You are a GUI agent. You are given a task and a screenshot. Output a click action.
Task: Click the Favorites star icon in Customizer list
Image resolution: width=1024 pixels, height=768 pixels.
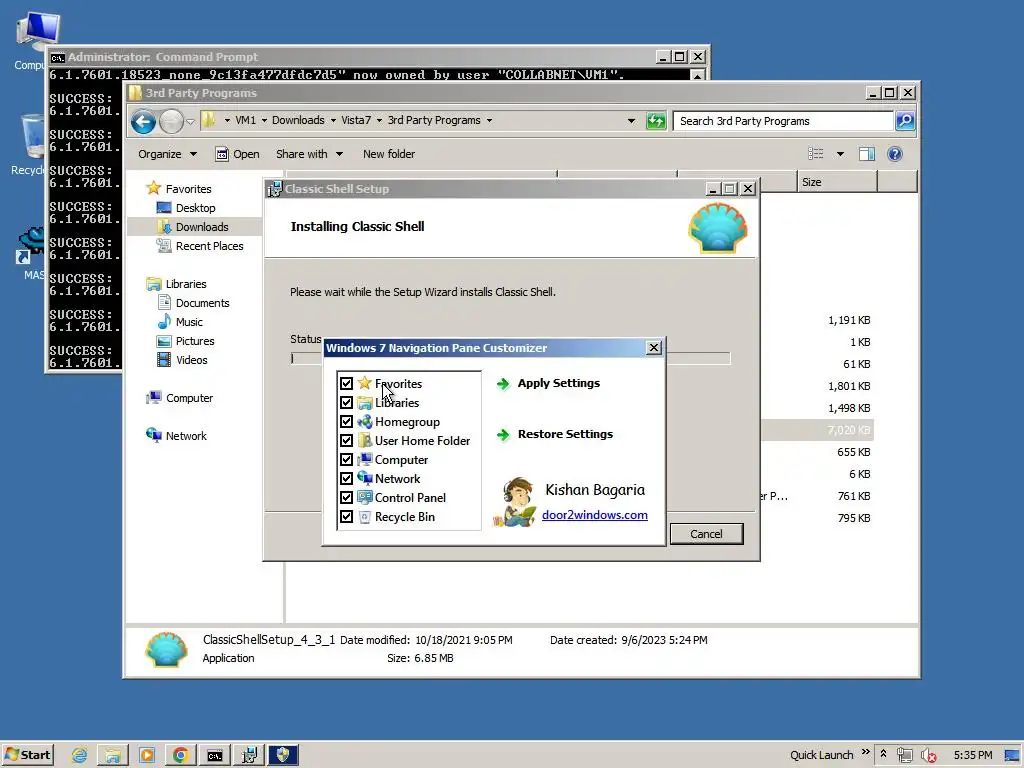[x=364, y=383]
